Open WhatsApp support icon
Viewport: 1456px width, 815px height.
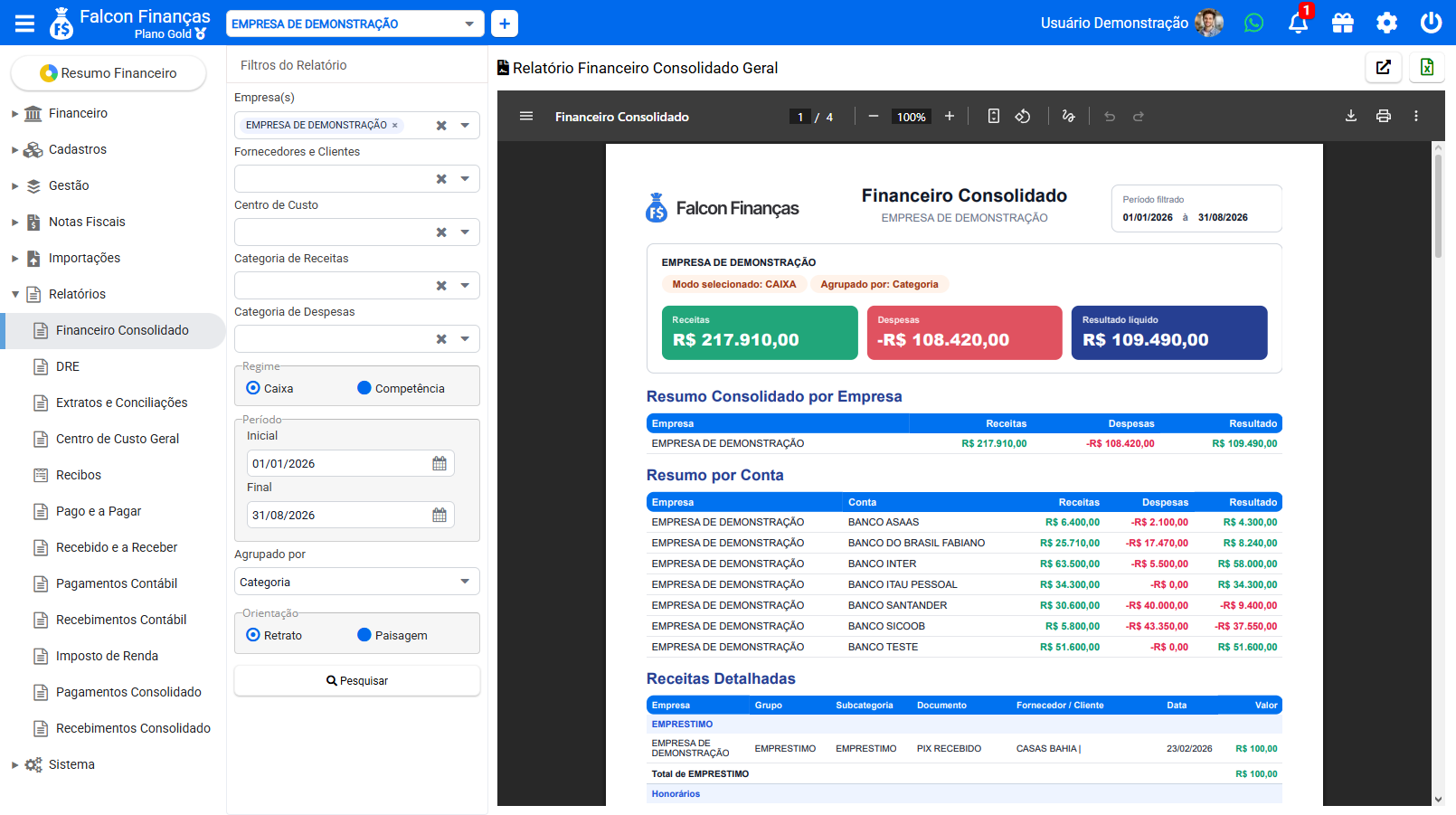pos(1253,23)
